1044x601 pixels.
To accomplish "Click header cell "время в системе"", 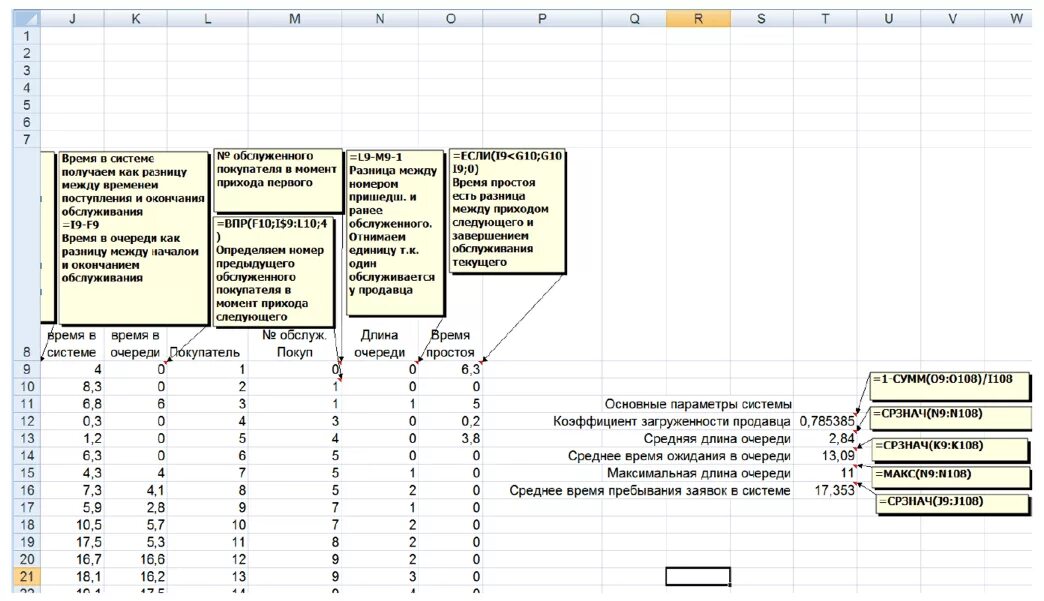I will tap(72, 343).
